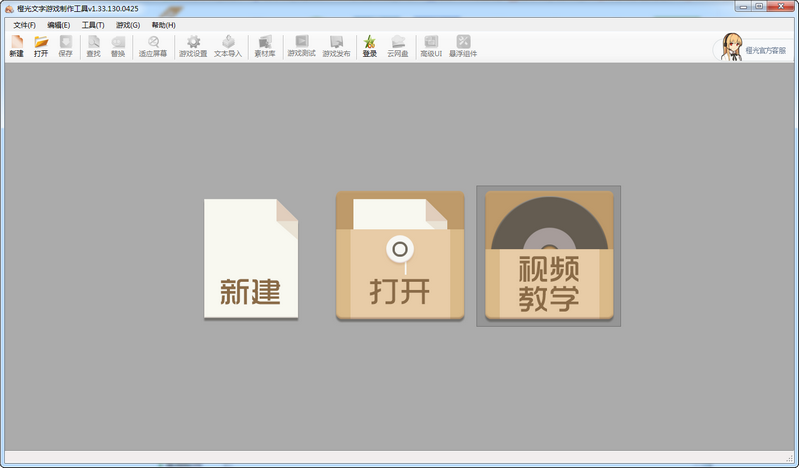Click the 登录 login star icon
The height and width of the screenshot is (468, 799).
369,46
